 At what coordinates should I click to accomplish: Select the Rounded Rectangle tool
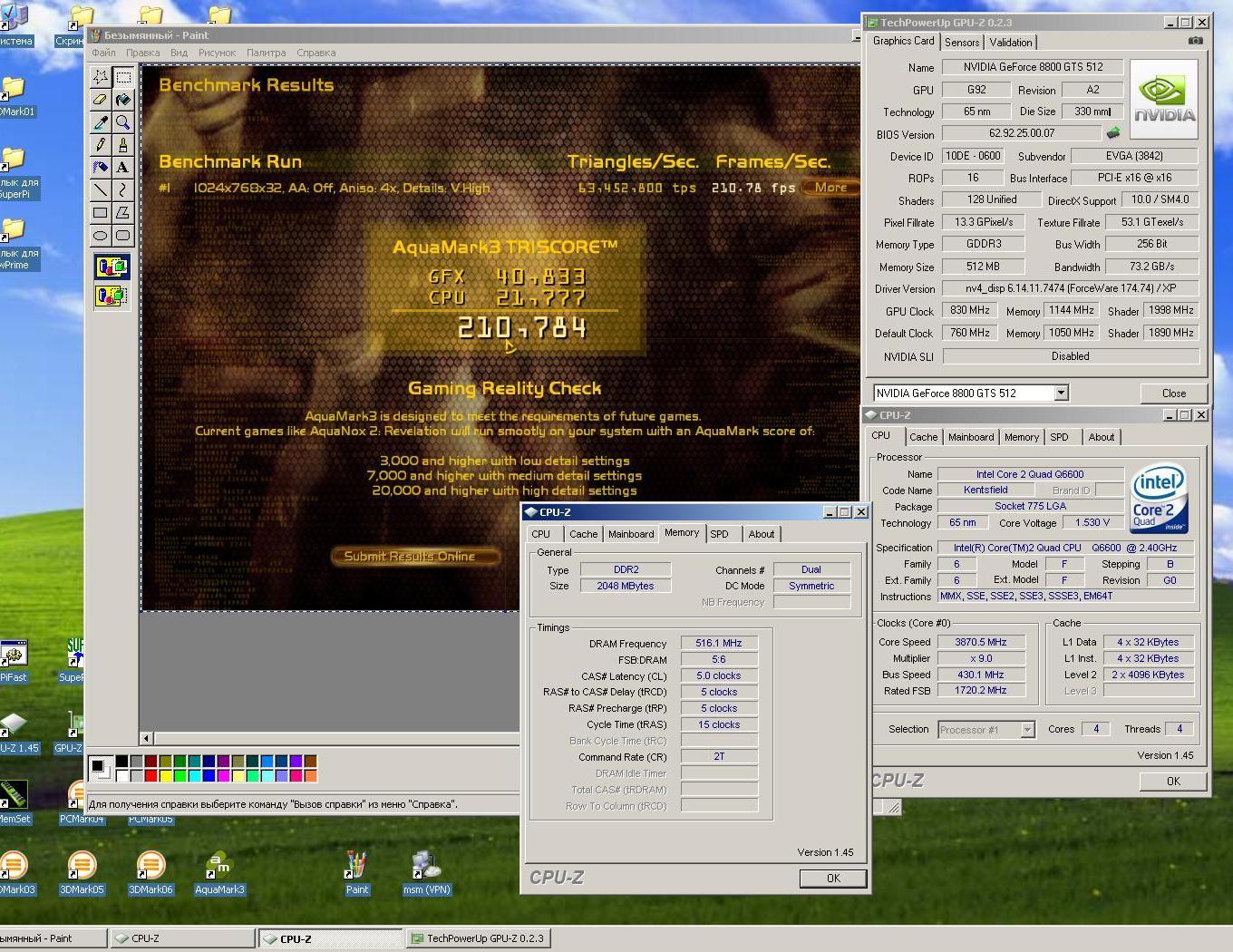click(x=123, y=236)
